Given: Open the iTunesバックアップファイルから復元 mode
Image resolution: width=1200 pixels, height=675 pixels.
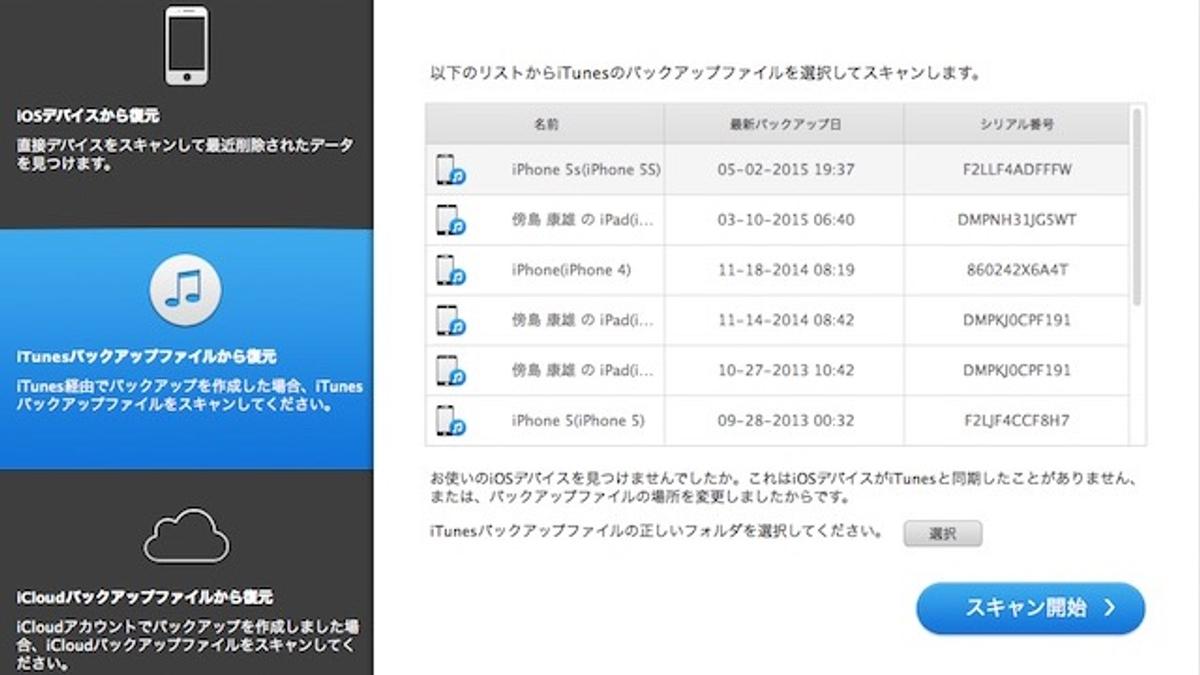Looking at the screenshot, I should pyautogui.click(x=186, y=349).
